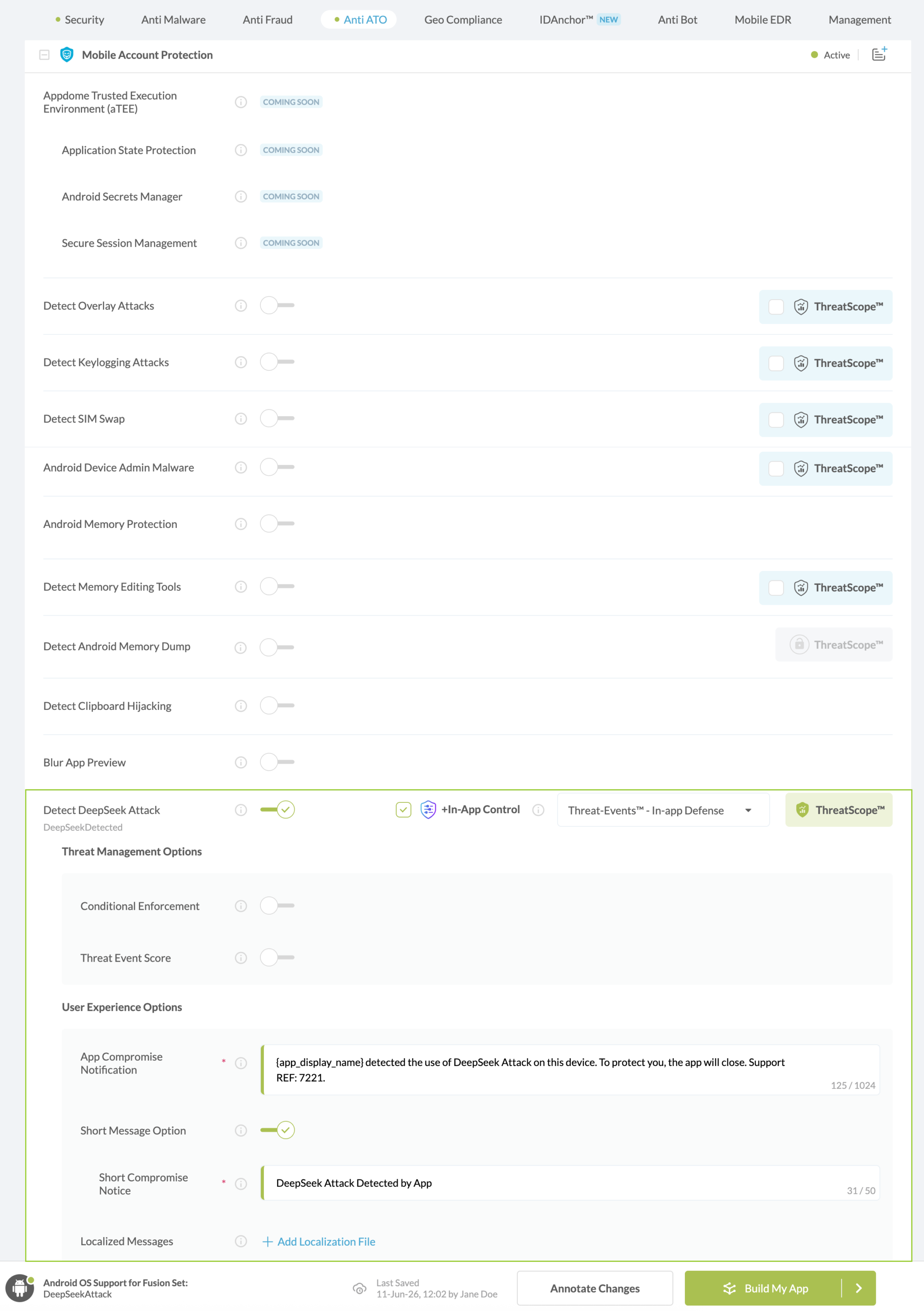The width and height of the screenshot is (924, 1311).
Task: Enable Android Memory Protection toggle
Action: (277, 523)
